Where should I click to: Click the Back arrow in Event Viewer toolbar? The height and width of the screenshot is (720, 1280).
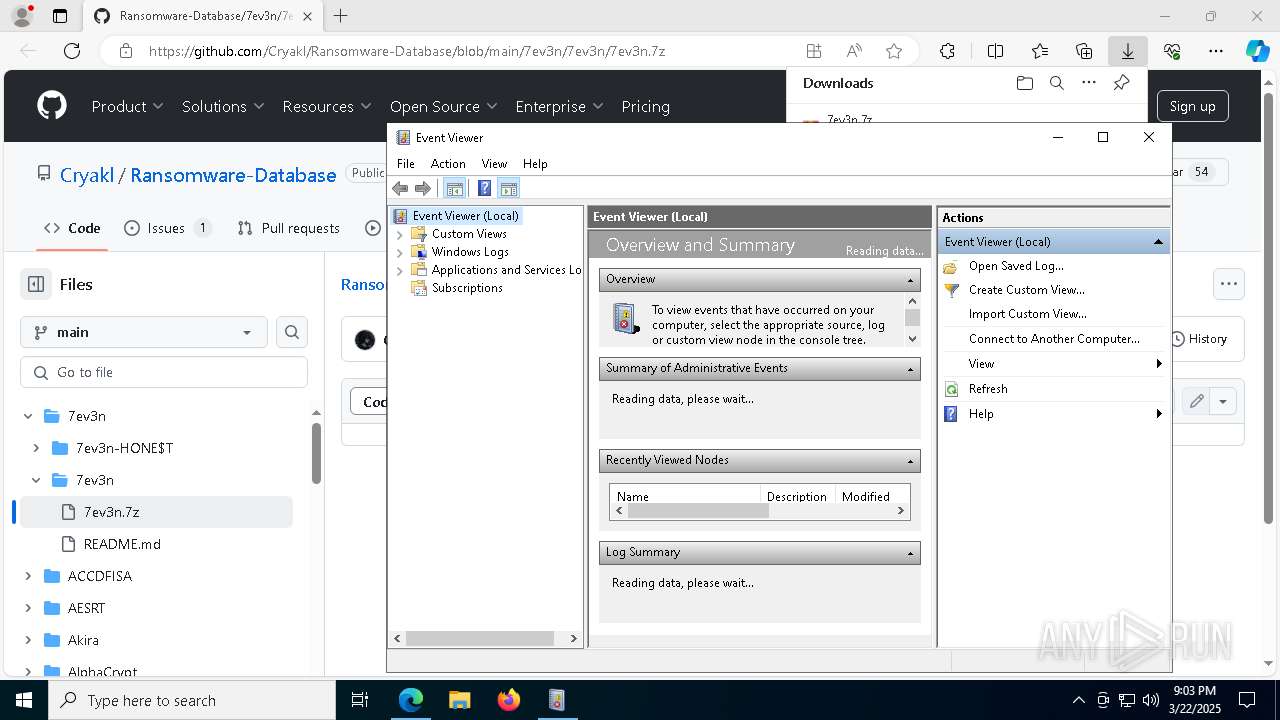[x=400, y=188]
